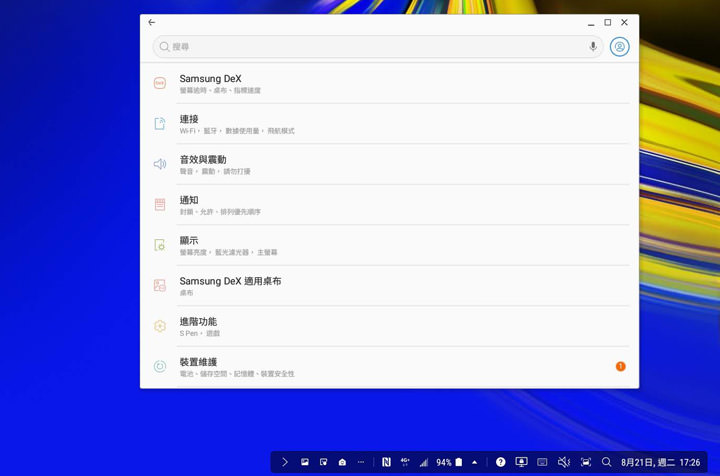The width and height of the screenshot is (720, 476).
Task: Open the Samsung account profile icon
Action: tap(619, 46)
